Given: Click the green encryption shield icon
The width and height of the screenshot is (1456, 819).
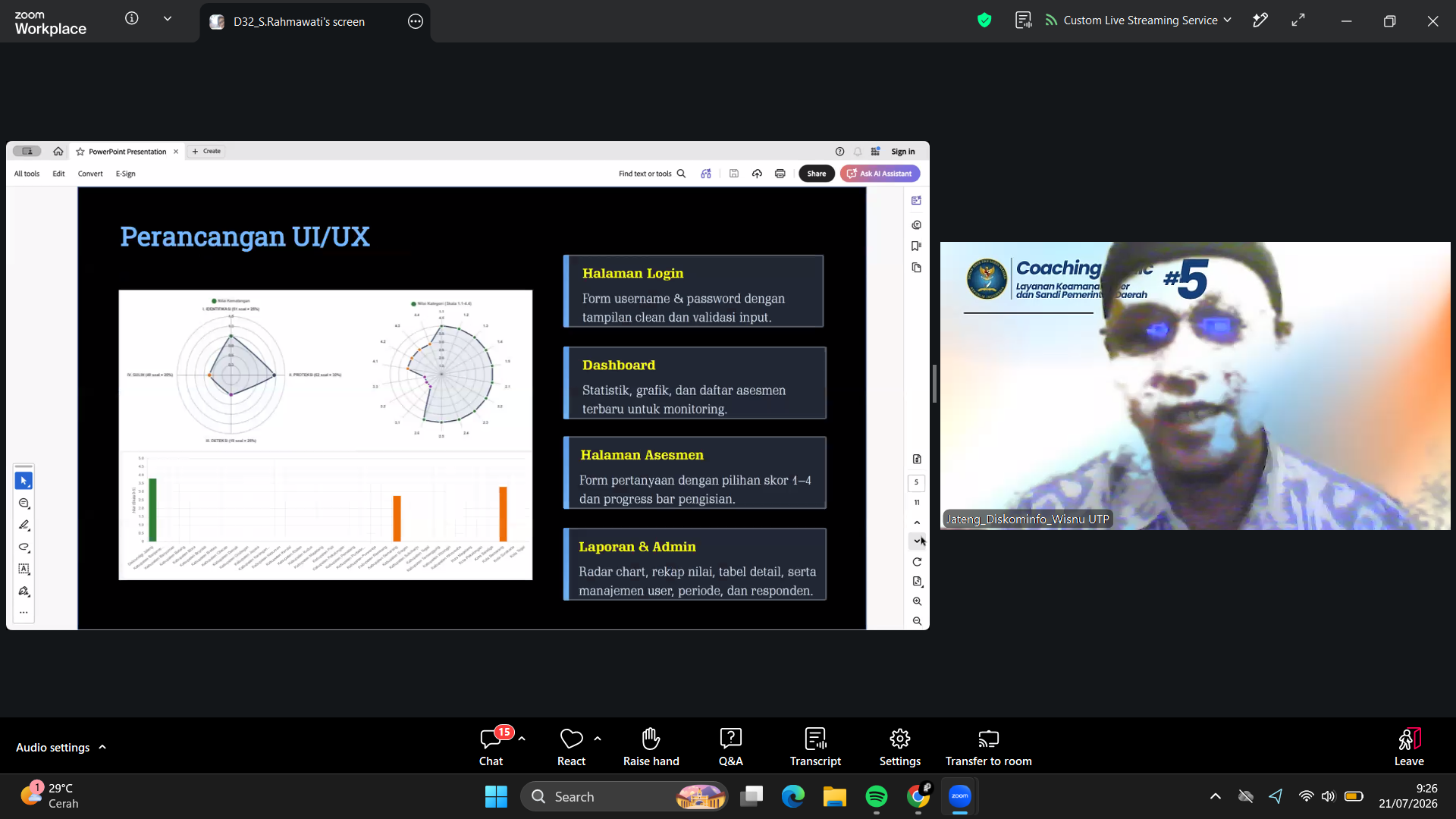Looking at the screenshot, I should [x=984, y=20].
